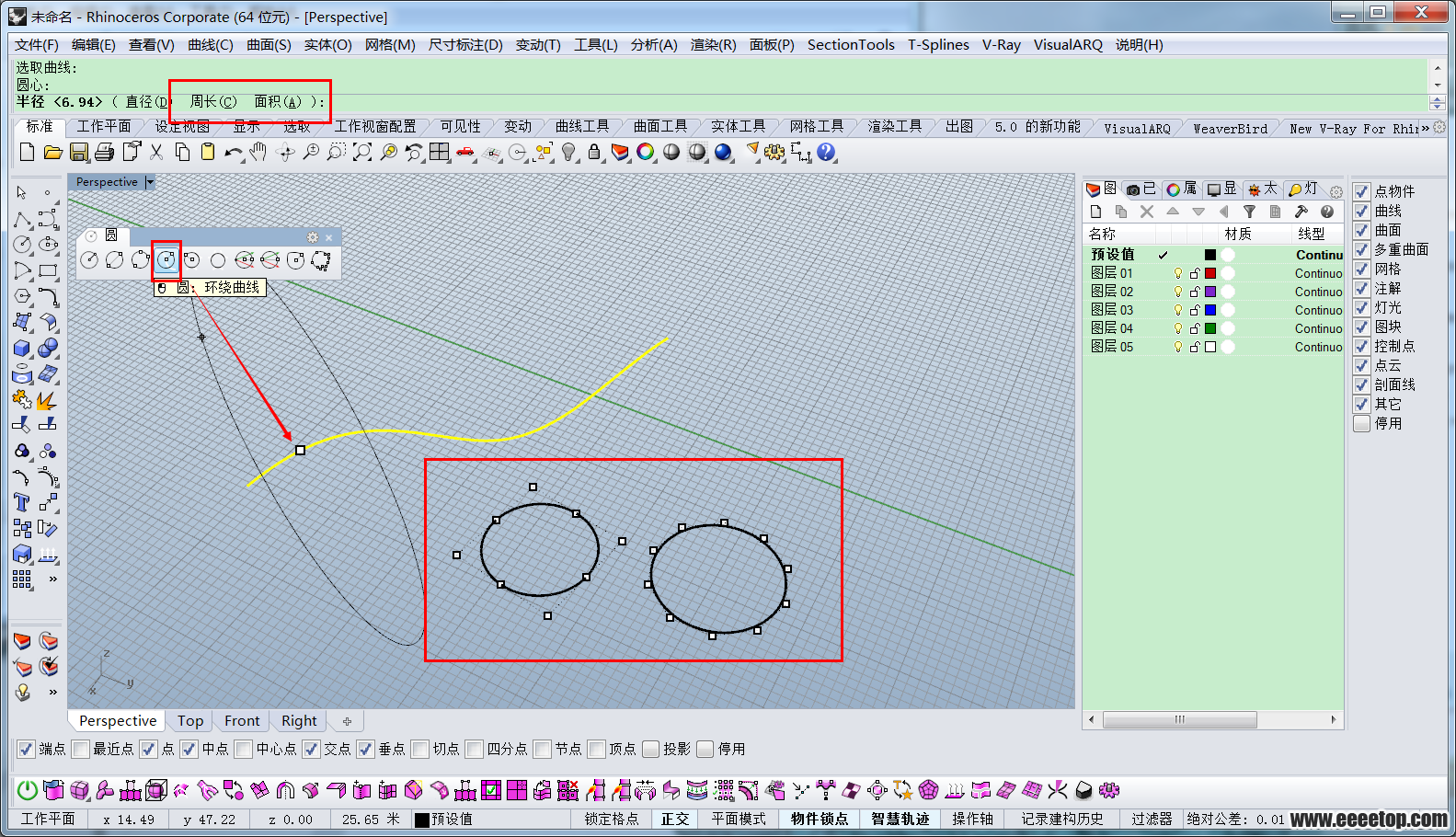This screenshot has width=1456, height=837.
Task: Click the Undo arrow icon
Action: (x=234, y=152)
